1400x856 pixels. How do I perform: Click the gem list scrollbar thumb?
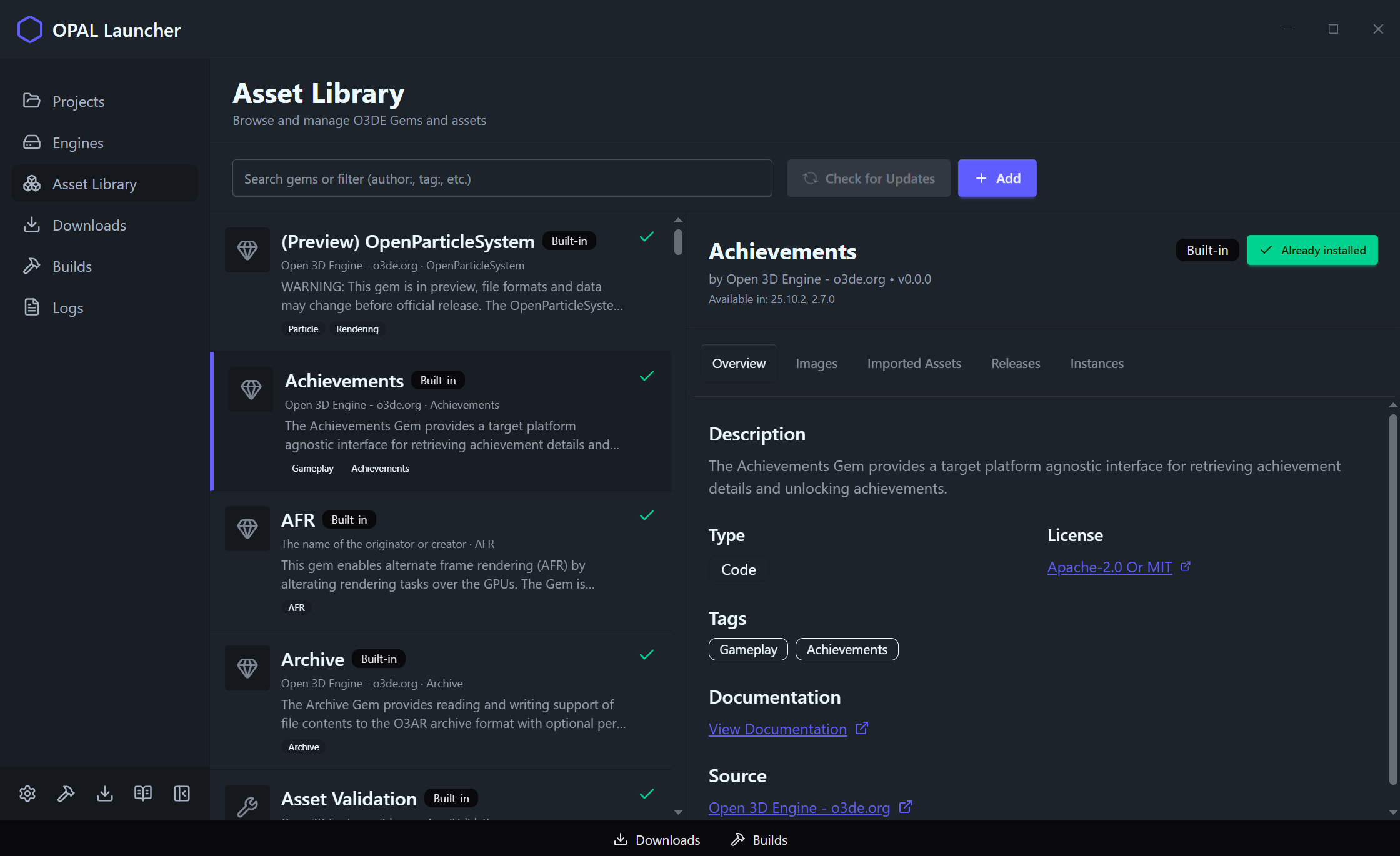pyautogui.click(x=678, y=242)
